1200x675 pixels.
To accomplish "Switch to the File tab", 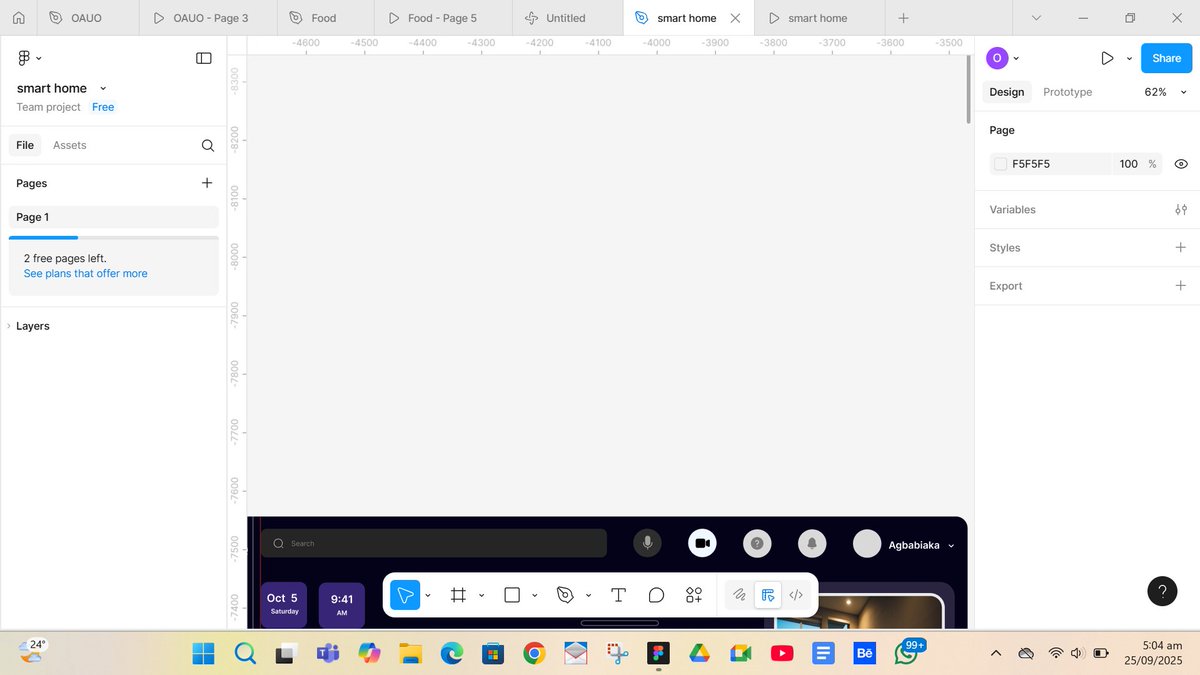I will point(25,145).
